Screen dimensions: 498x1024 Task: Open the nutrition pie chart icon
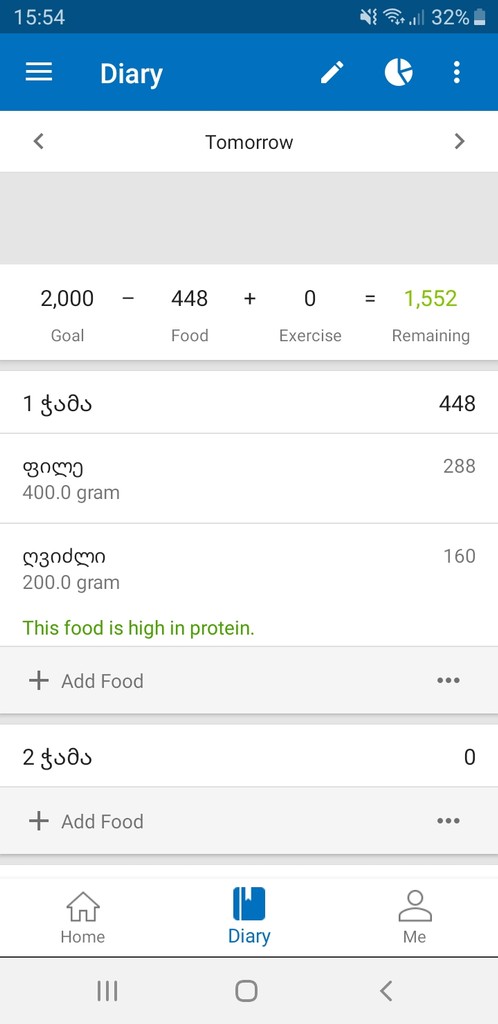pyautogui.click(x=398, y=72)
